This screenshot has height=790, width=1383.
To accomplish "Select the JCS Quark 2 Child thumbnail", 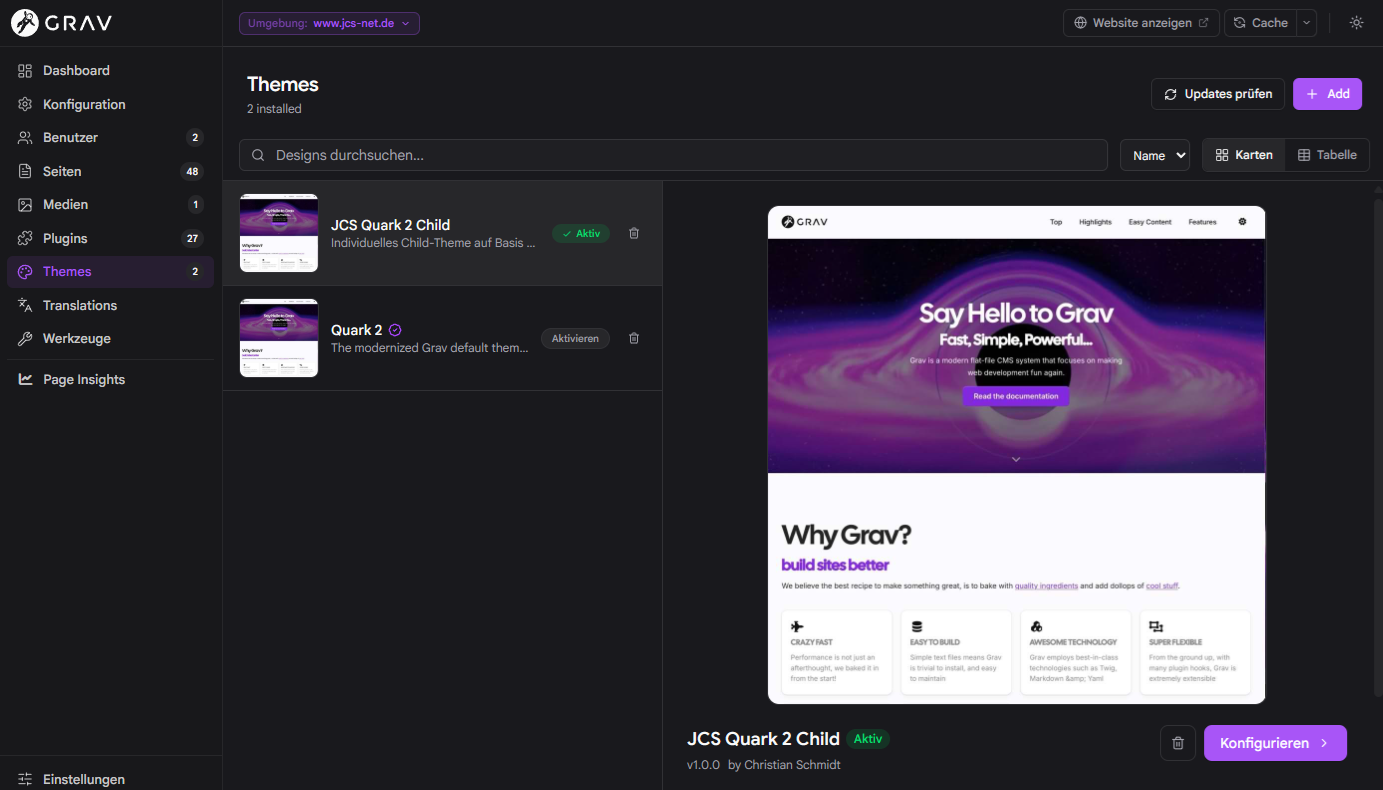I will coord(279,233).
